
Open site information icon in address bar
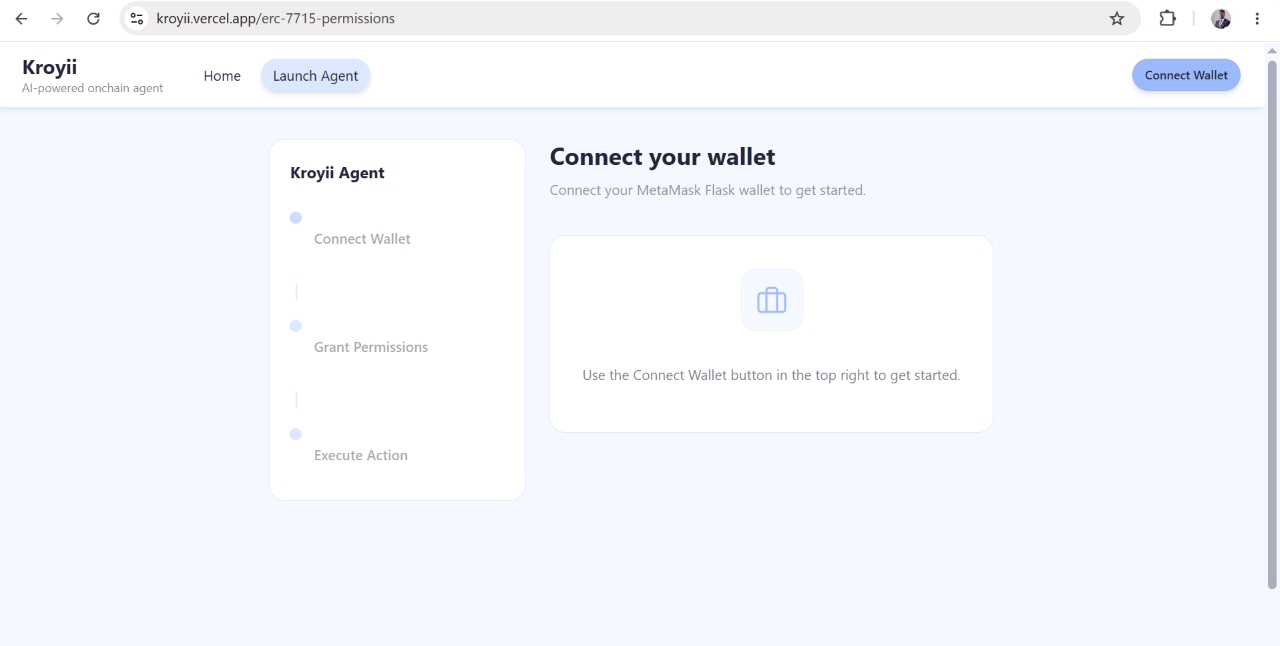point(137,18)
